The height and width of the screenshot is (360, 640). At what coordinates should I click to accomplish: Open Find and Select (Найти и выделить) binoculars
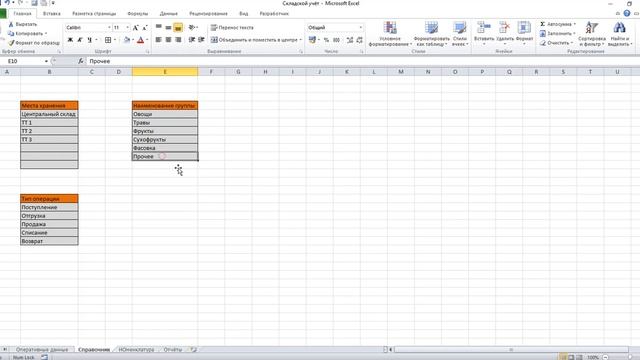[x=620, y=34]
